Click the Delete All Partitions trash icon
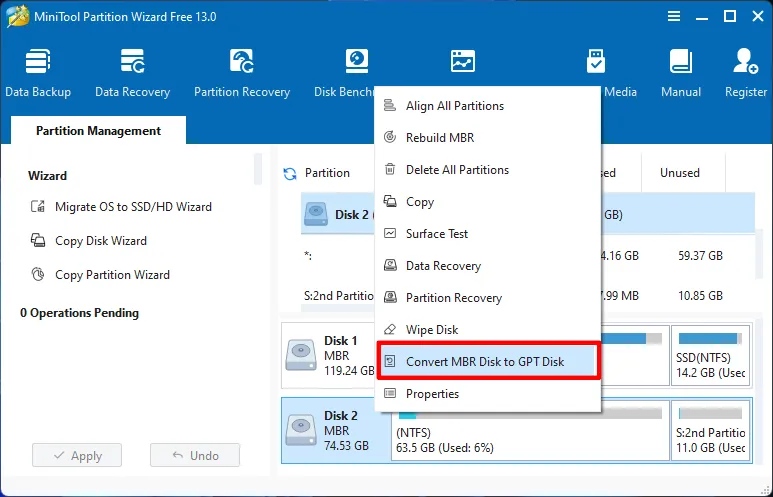The image size is (773, 497). tap(390, 169)
